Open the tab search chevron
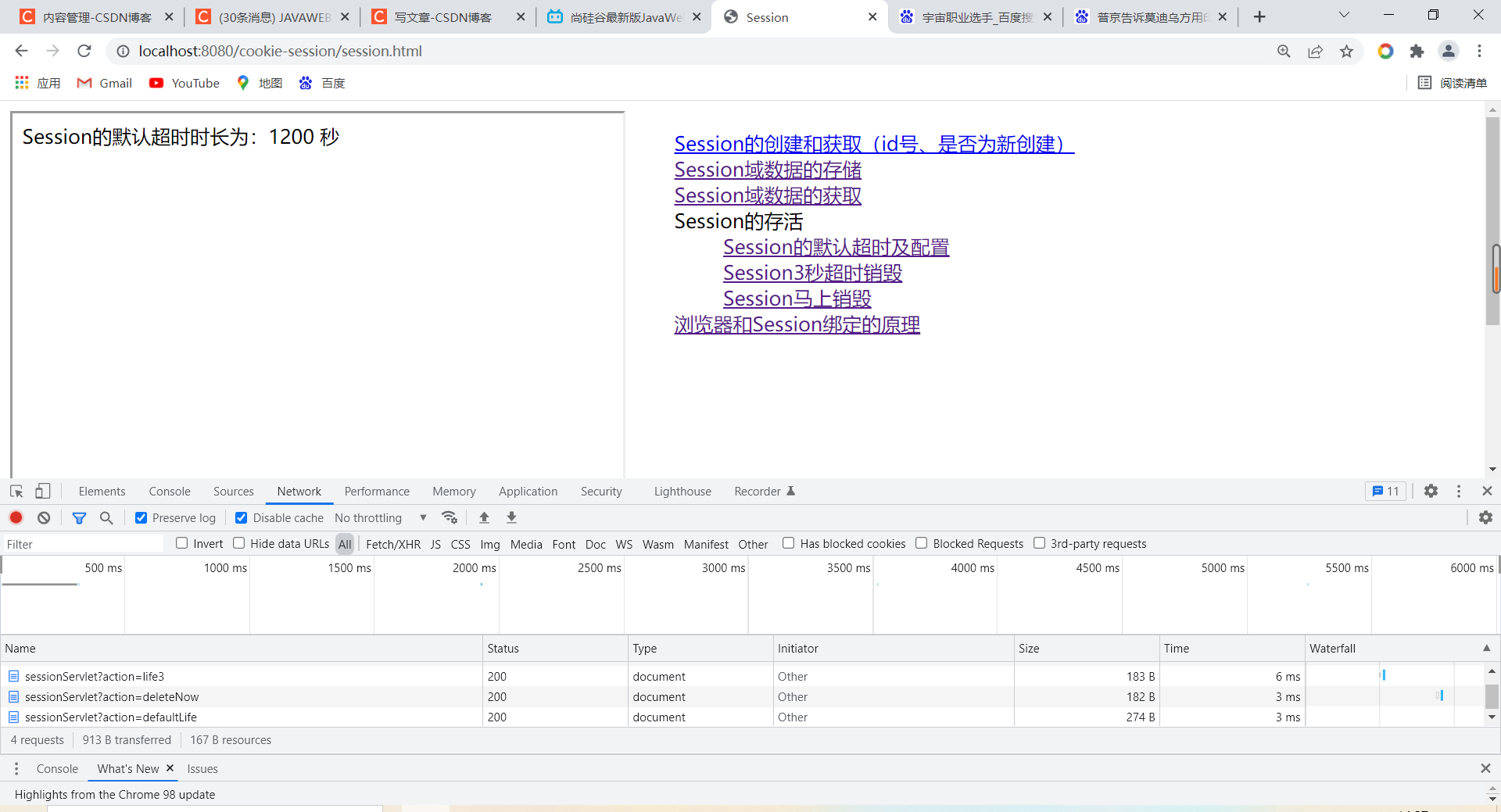1501x812 pixels. tap(1344, 15)
